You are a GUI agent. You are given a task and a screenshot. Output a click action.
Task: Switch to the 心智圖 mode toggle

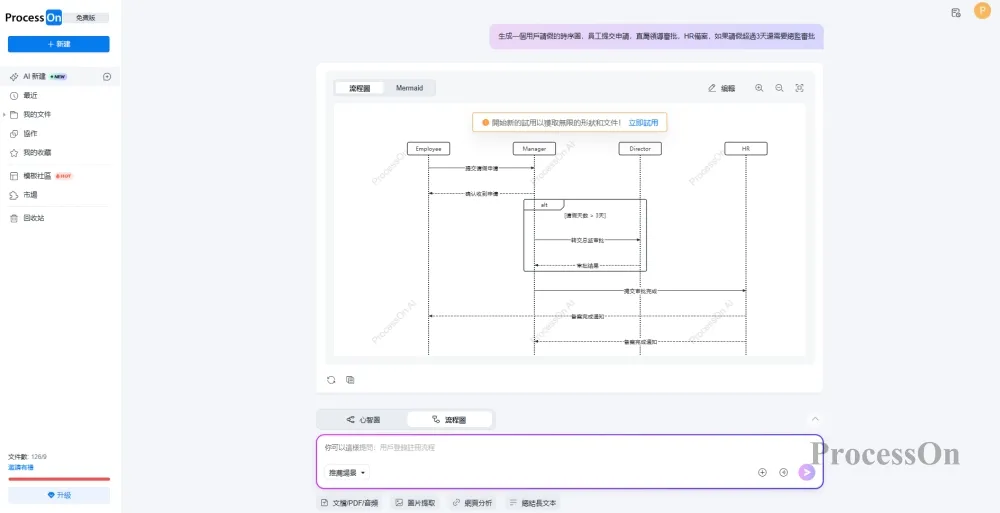click(x=363, y=420)
